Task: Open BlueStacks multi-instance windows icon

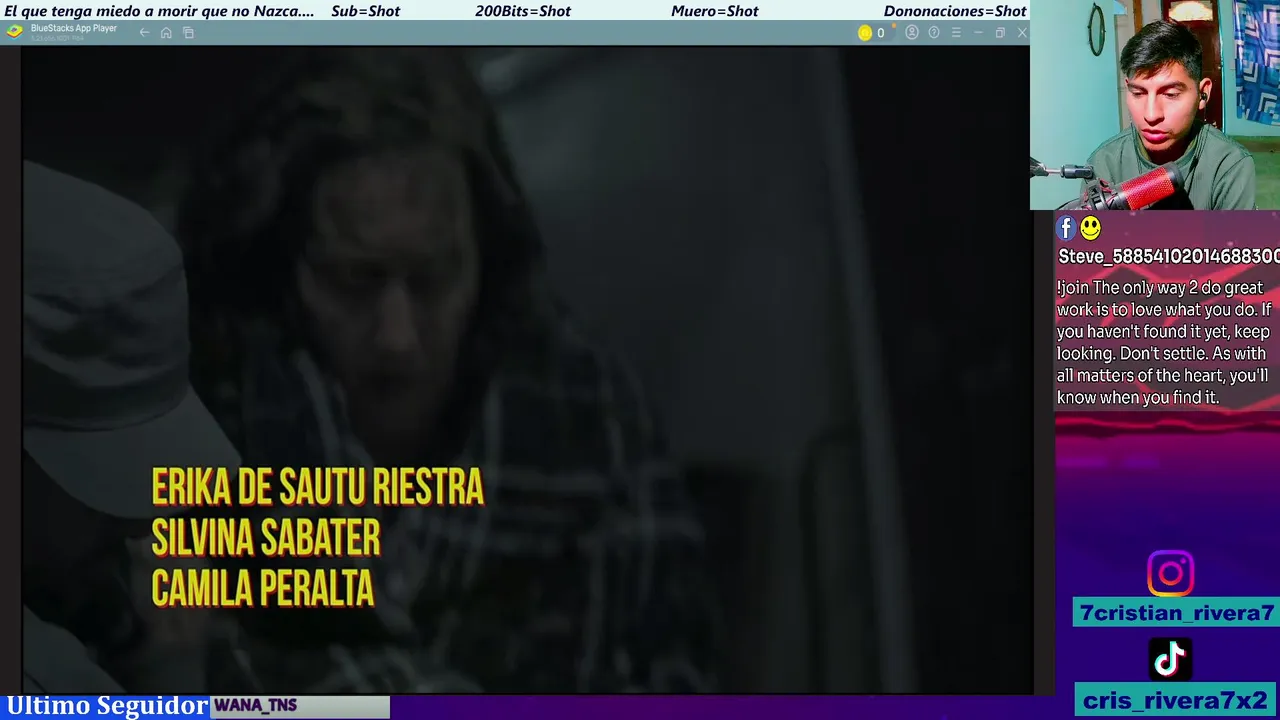Action: (x=188, y=33)
